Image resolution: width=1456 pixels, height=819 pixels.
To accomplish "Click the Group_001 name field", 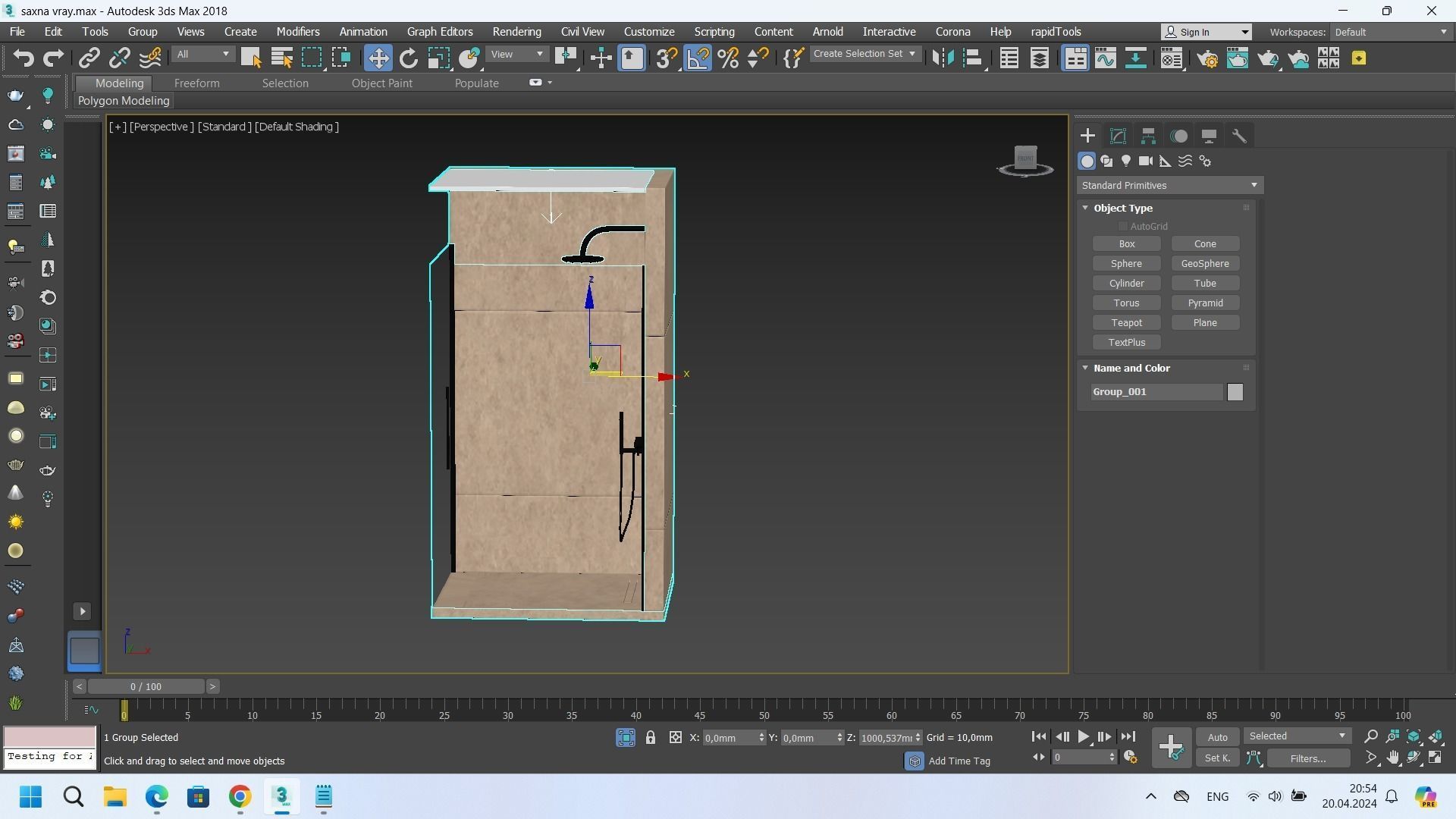I will tap(1157, 392).
